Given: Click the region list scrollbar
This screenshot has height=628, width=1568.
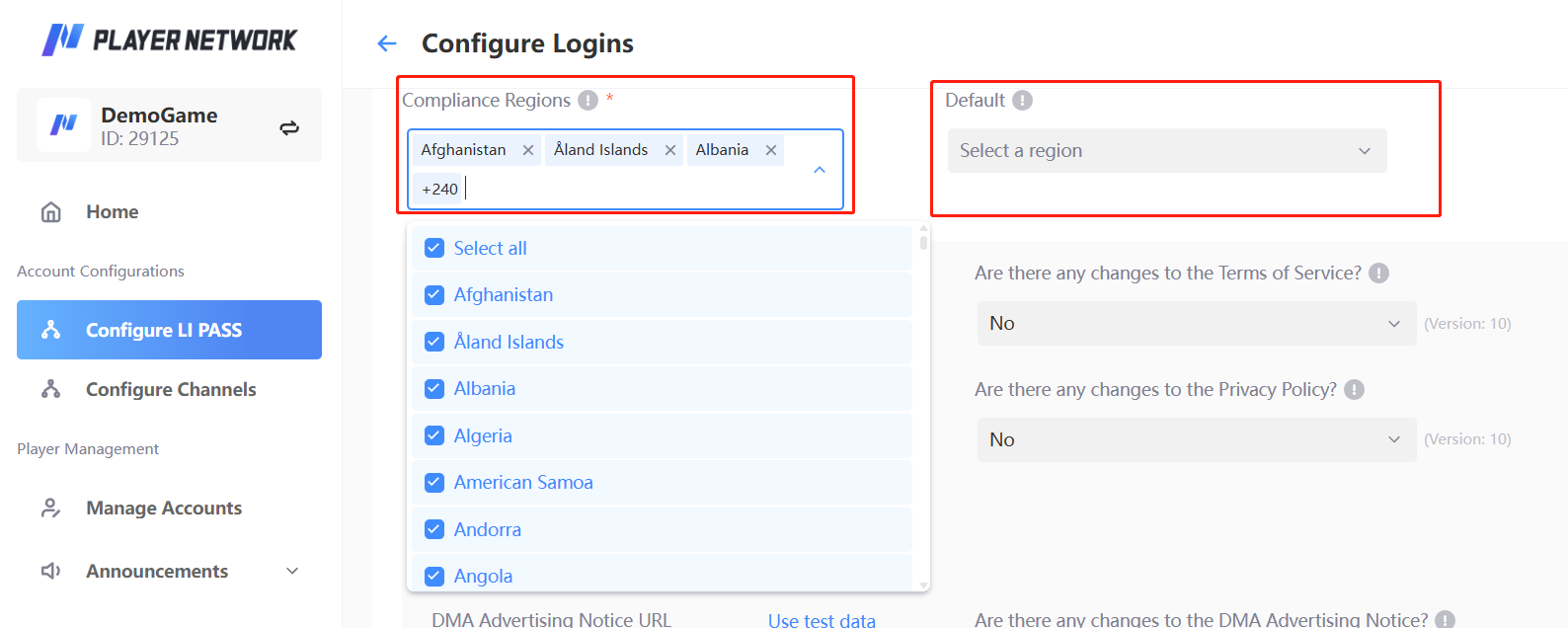Looking at the screenshot, I should [x=923, y=241].
